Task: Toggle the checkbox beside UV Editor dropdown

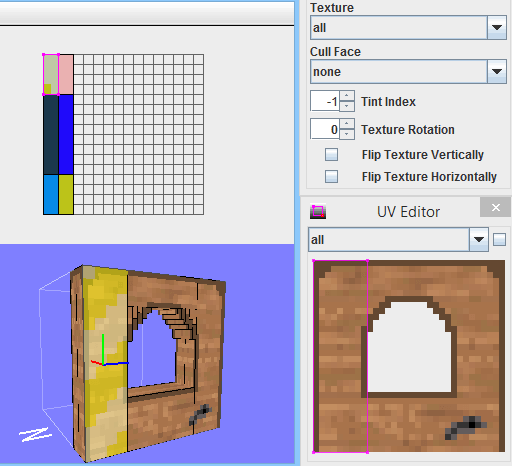Action: click(x=499, y=240)
